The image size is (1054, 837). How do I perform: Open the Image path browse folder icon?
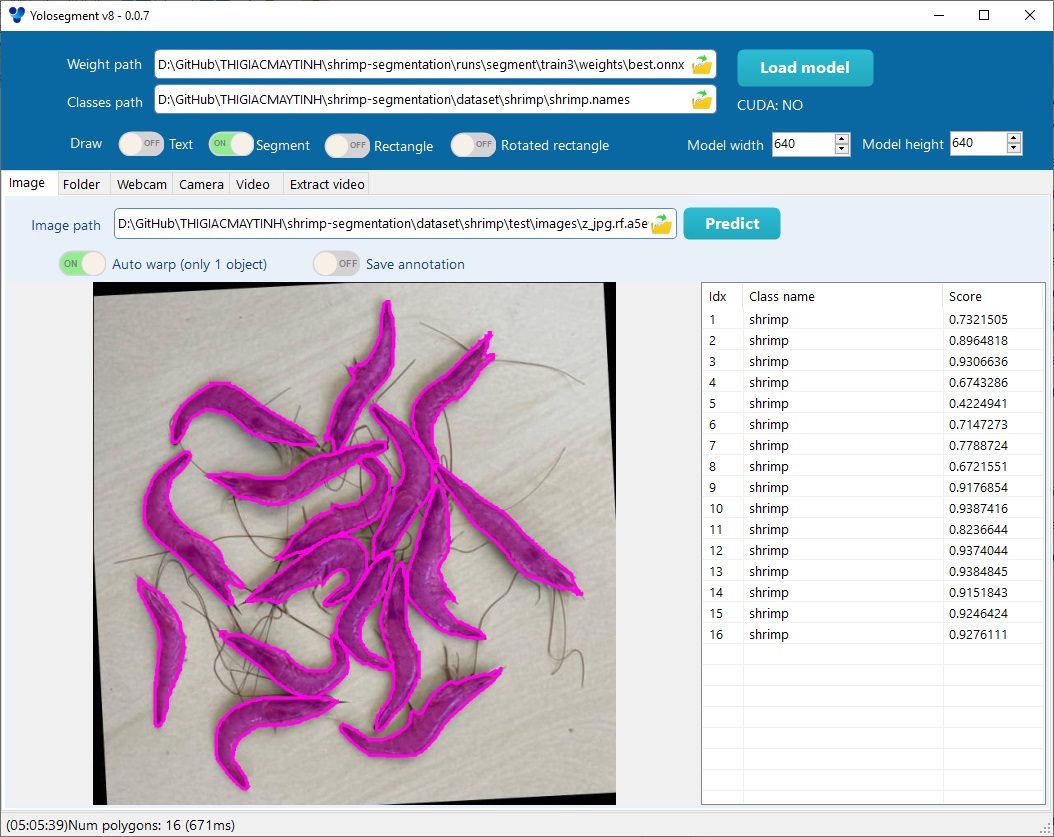point(661,225)
